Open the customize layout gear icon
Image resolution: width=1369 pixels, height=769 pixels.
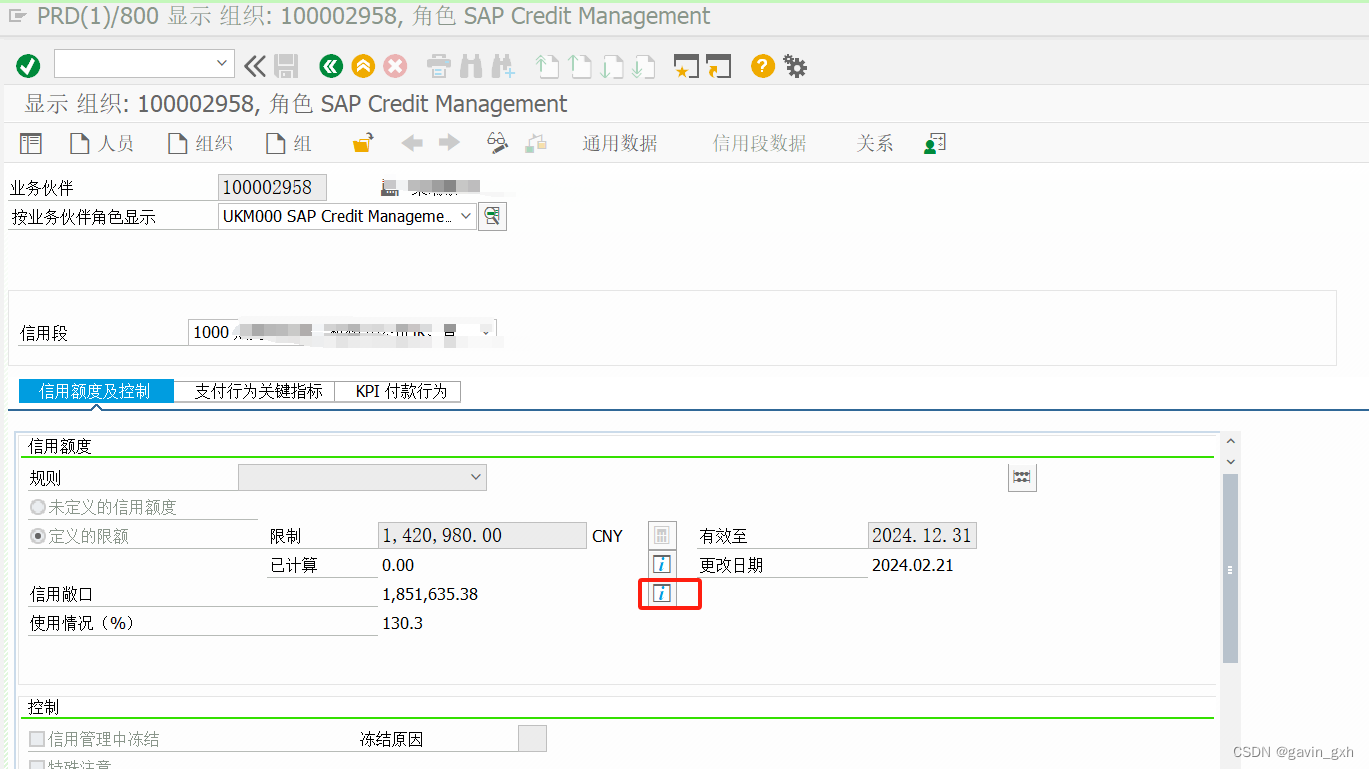[795, 67]
